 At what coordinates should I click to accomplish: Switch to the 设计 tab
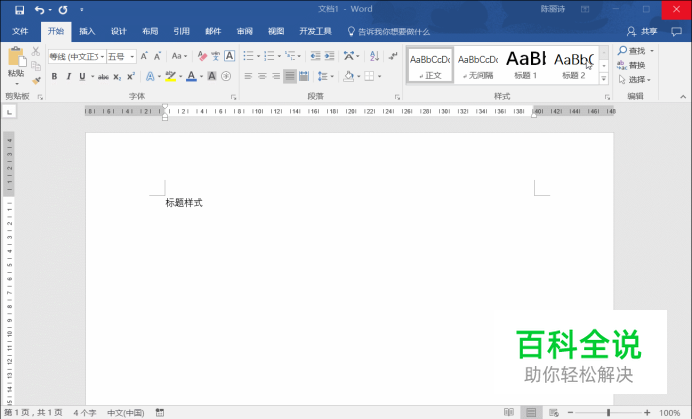point(118,31)
